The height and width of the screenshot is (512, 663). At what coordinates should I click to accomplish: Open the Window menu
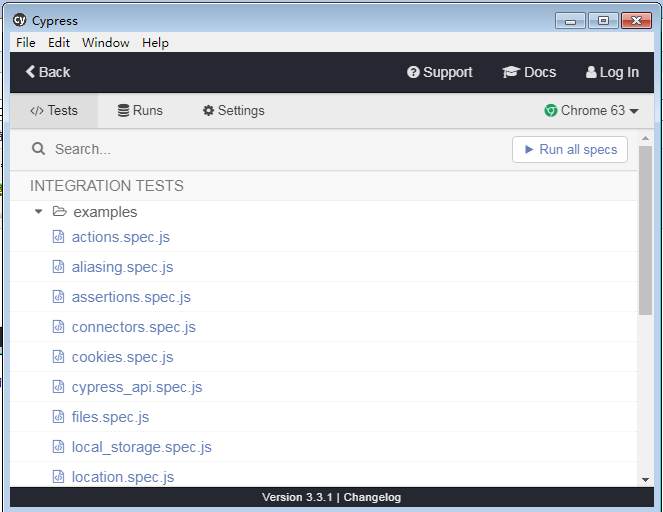click(x=105, y=43)
